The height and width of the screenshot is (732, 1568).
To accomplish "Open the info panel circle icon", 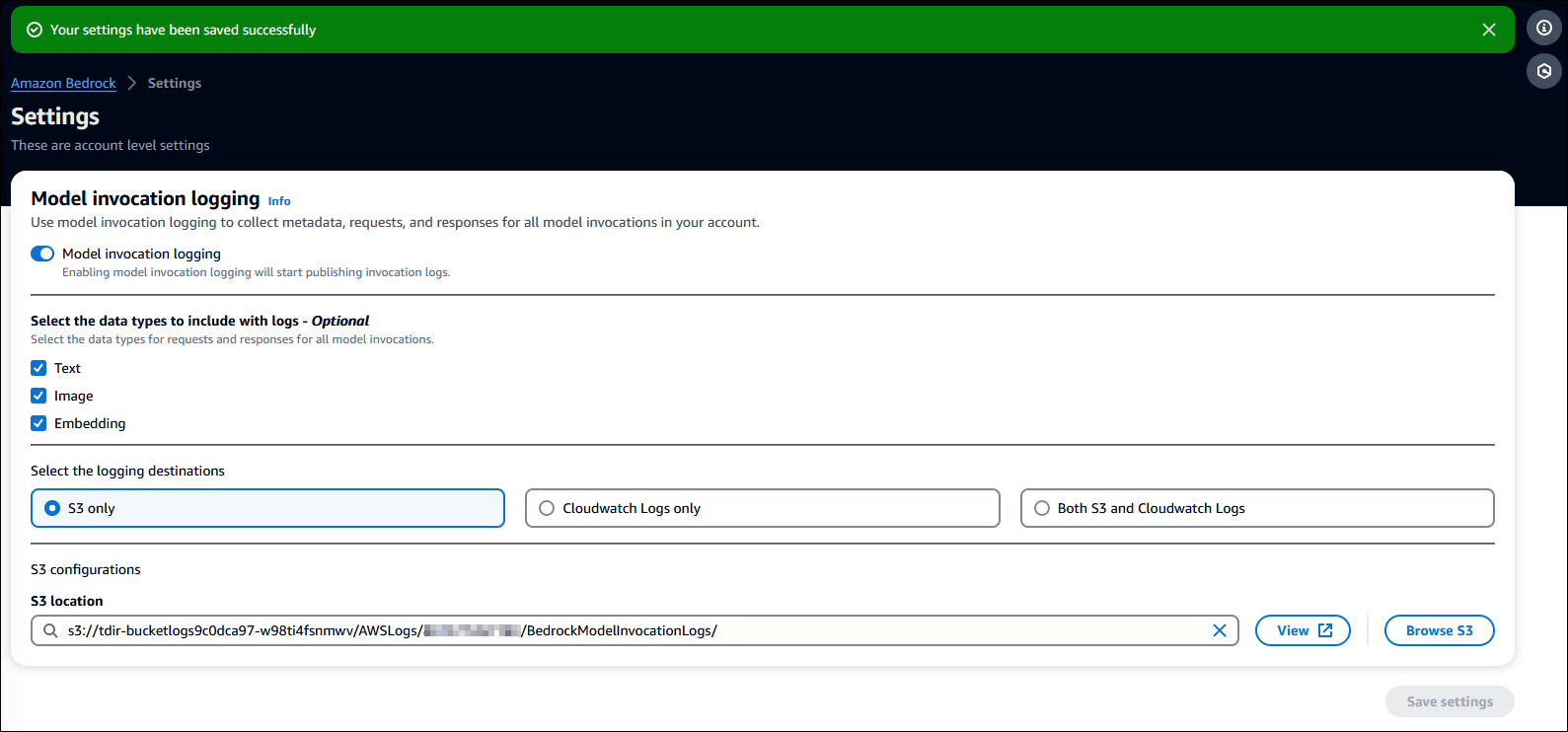I will click(x=1544, y=28).
